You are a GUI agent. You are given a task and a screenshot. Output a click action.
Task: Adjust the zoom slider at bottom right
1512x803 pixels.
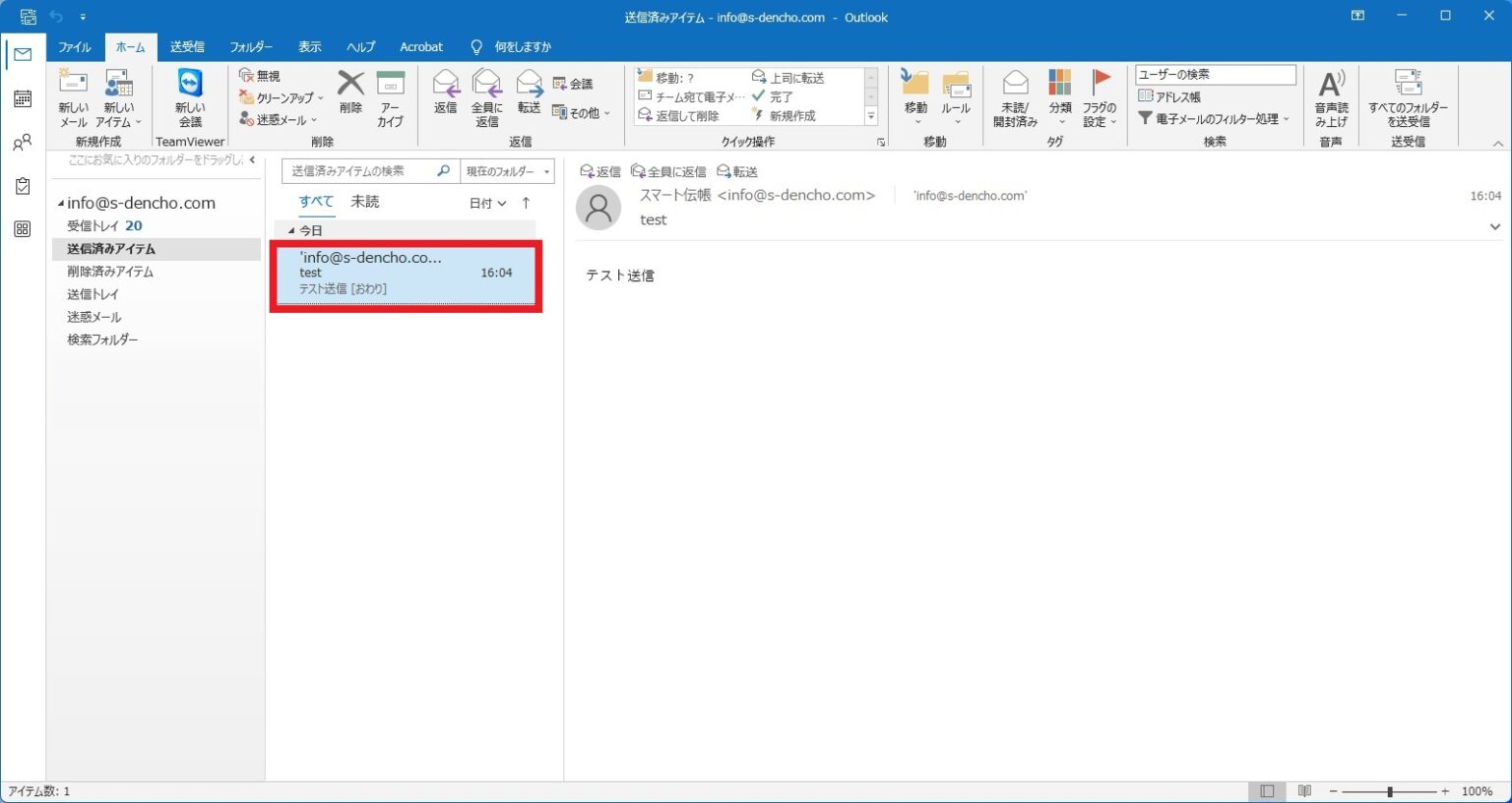[x=1390, y=790]
